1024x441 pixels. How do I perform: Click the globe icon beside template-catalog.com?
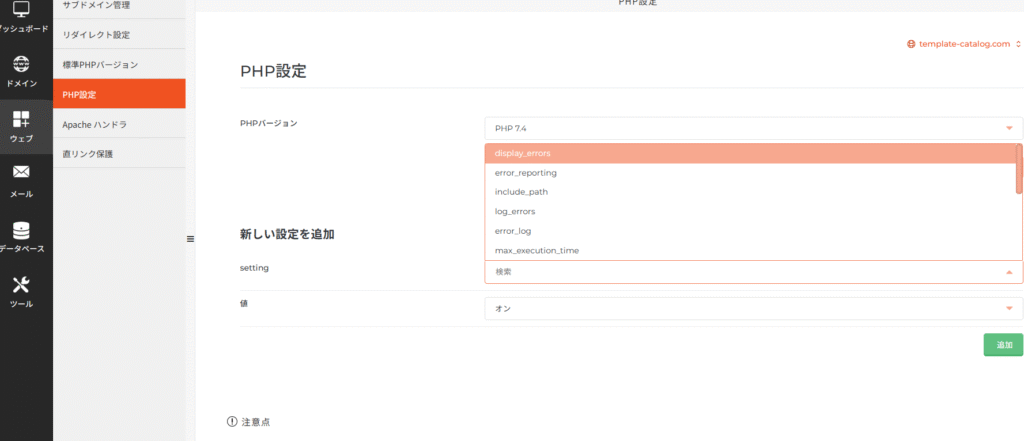(x=911, y=44)
